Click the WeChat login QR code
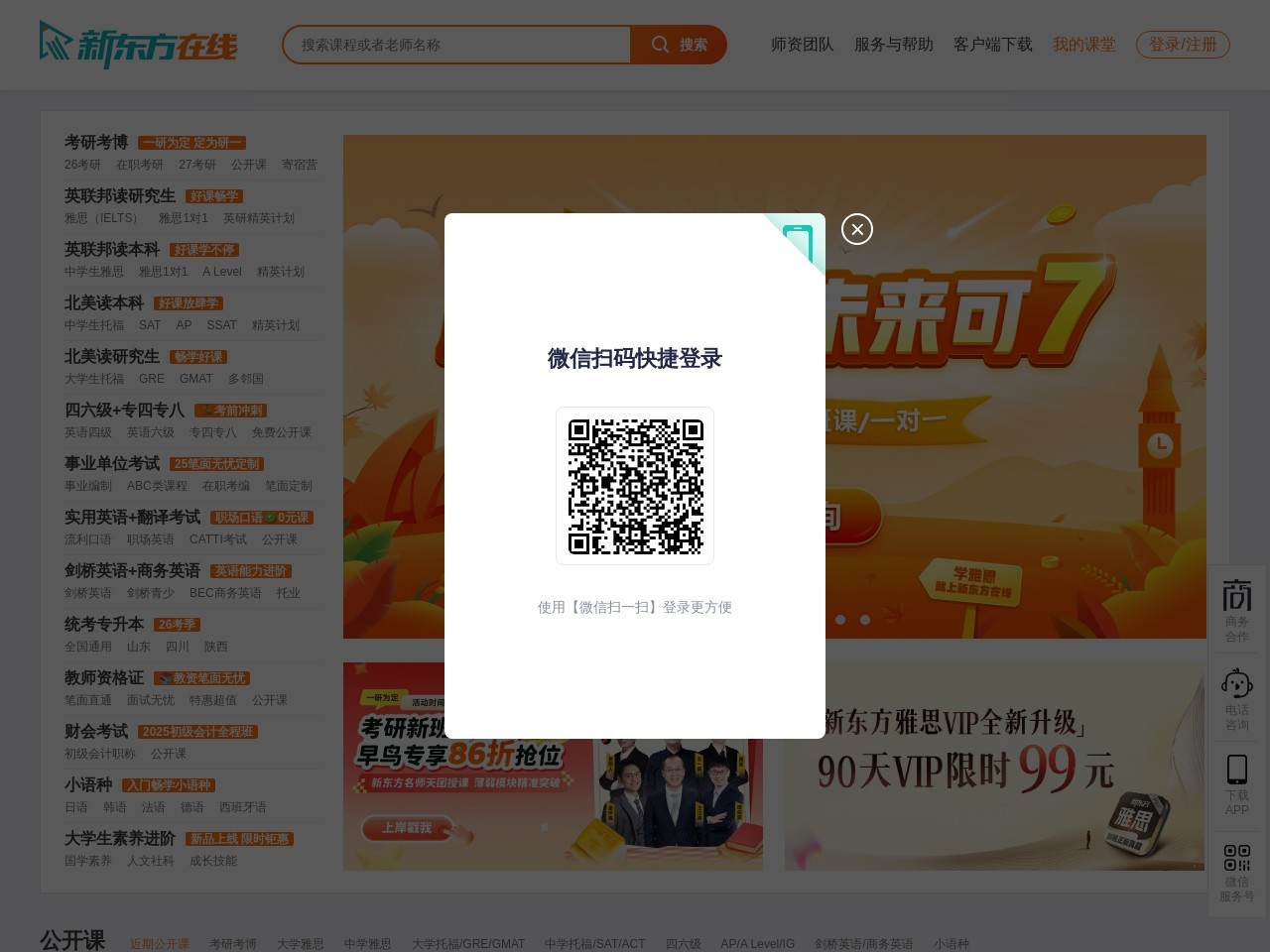 (x=635, y=486)
